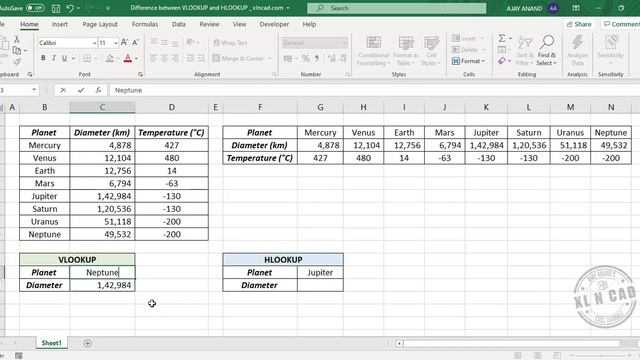Align text left icon

click(154, 58)
